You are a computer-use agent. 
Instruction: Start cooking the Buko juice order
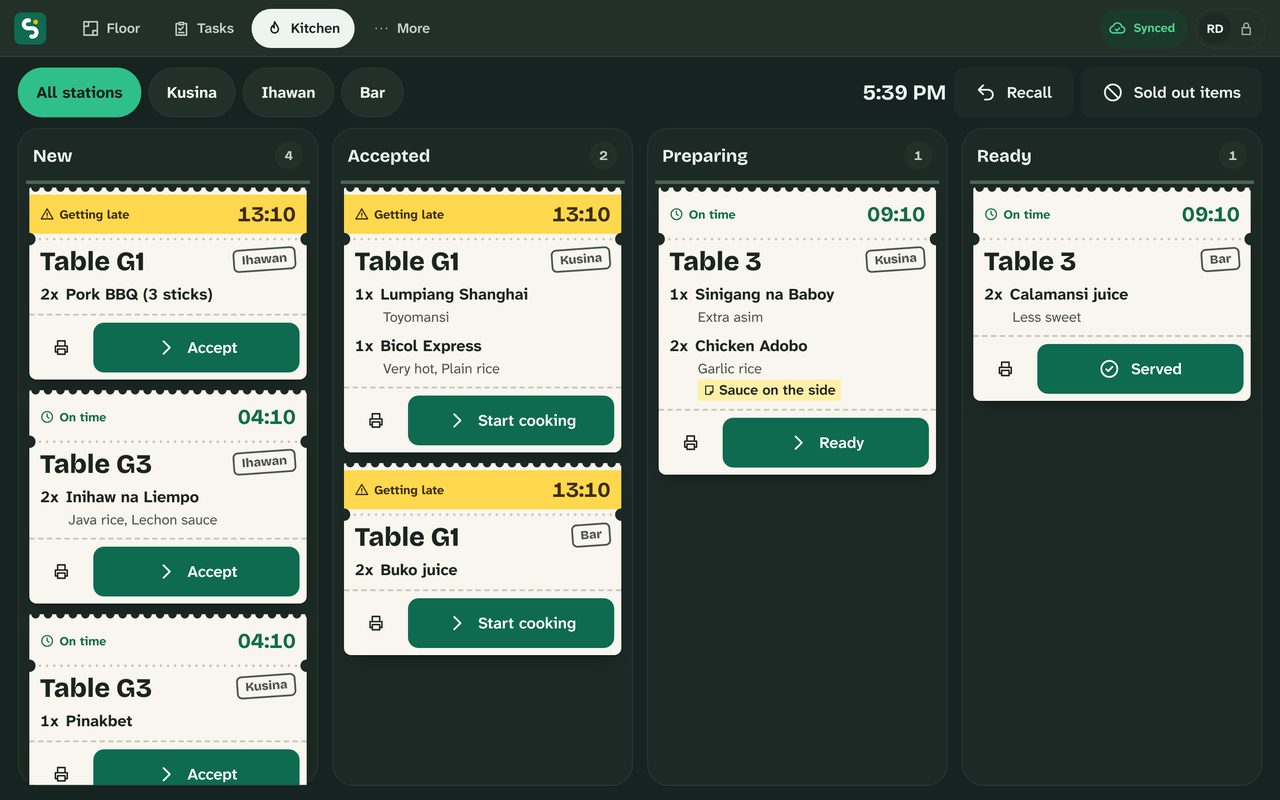pos(511,623)
